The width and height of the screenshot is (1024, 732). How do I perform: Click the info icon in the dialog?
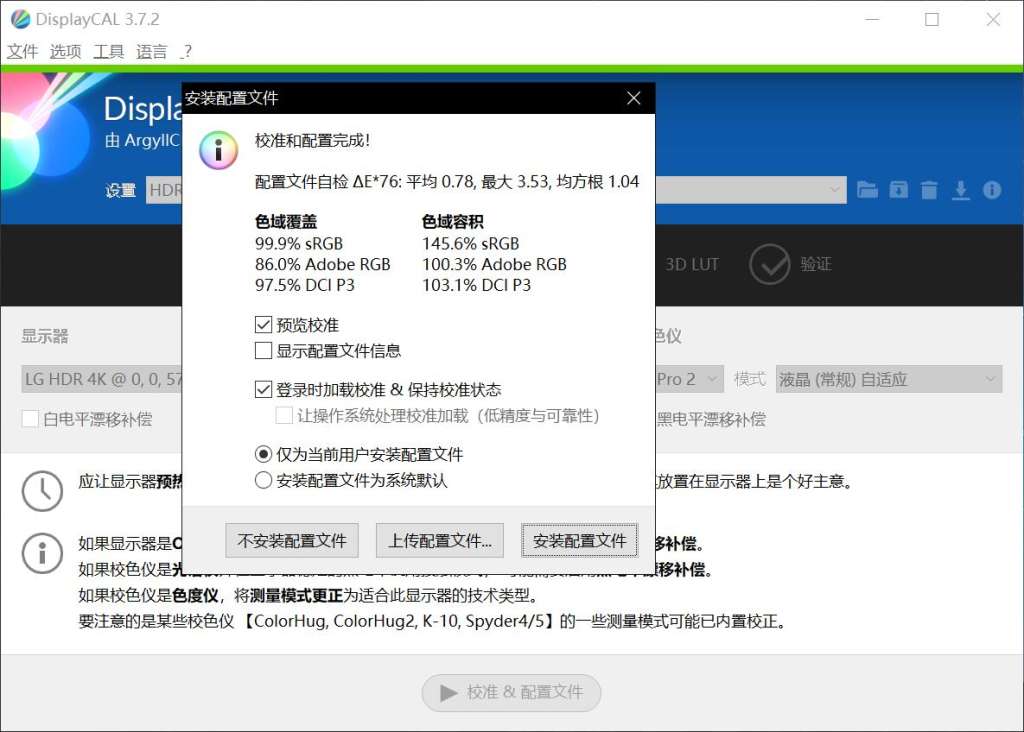(219, 151)
